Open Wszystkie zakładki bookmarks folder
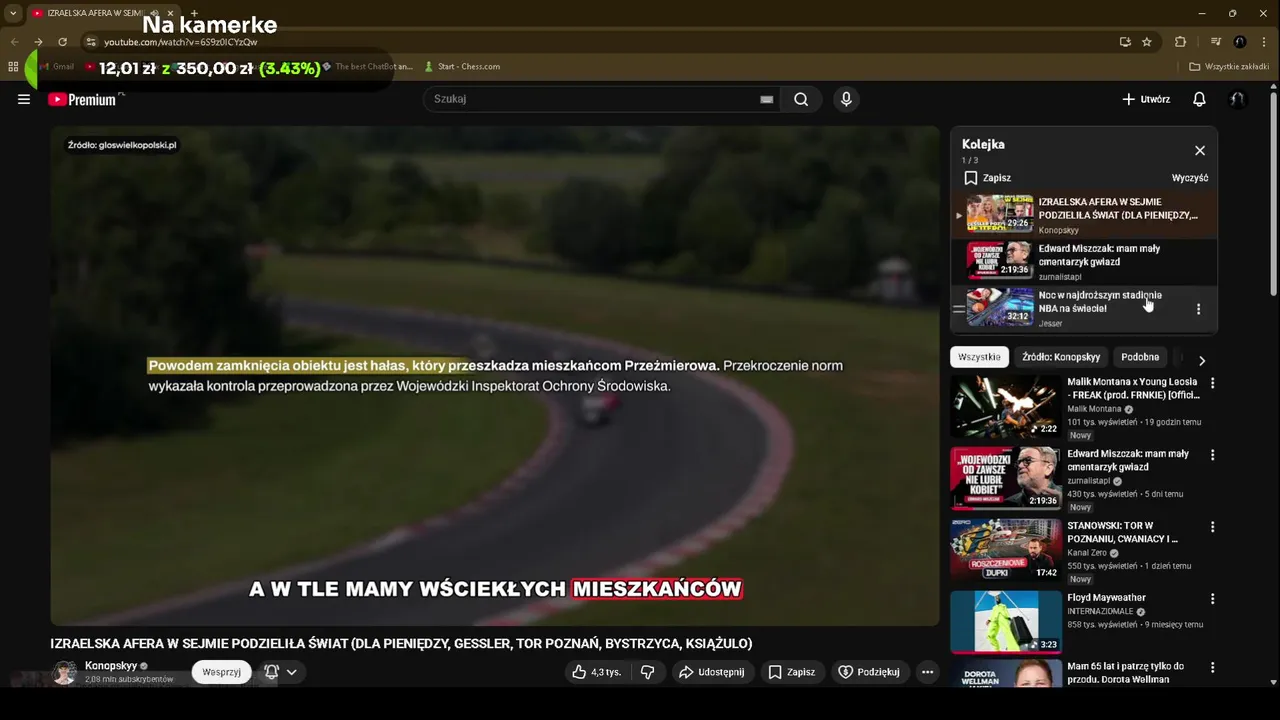The height and width of the screenshot is (720, 1280). pos(1229,67)
